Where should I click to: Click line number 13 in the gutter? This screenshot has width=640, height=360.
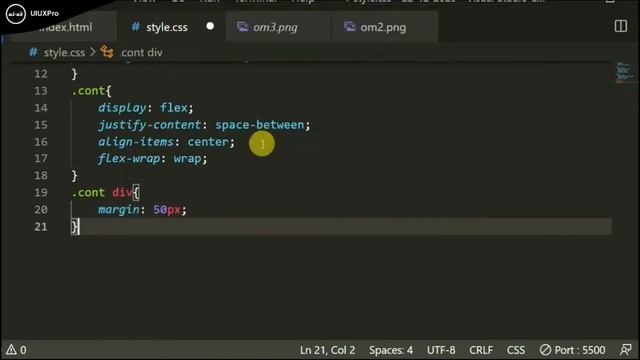click(40, 91)
